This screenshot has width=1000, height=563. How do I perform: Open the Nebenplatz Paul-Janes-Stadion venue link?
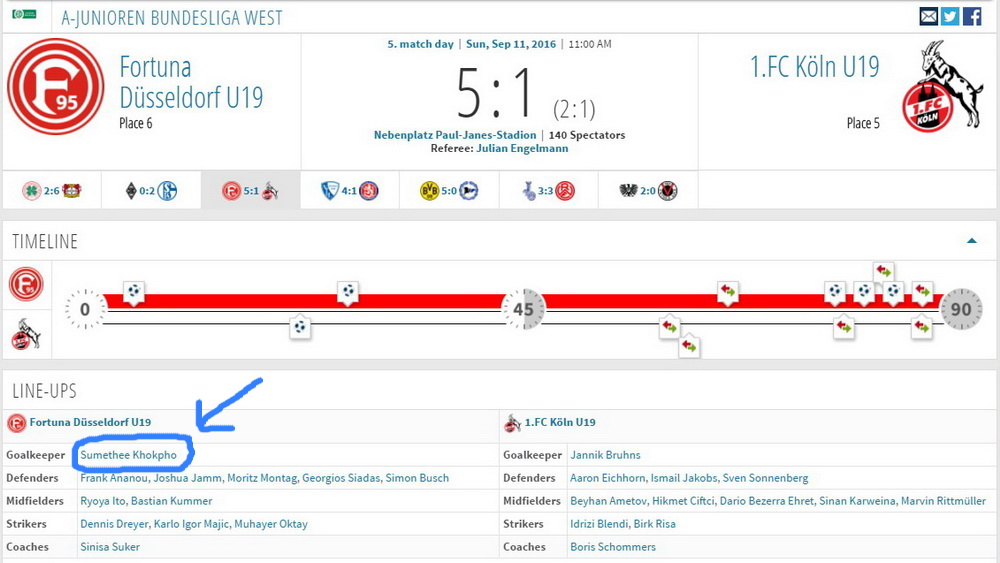coord(455,135)
